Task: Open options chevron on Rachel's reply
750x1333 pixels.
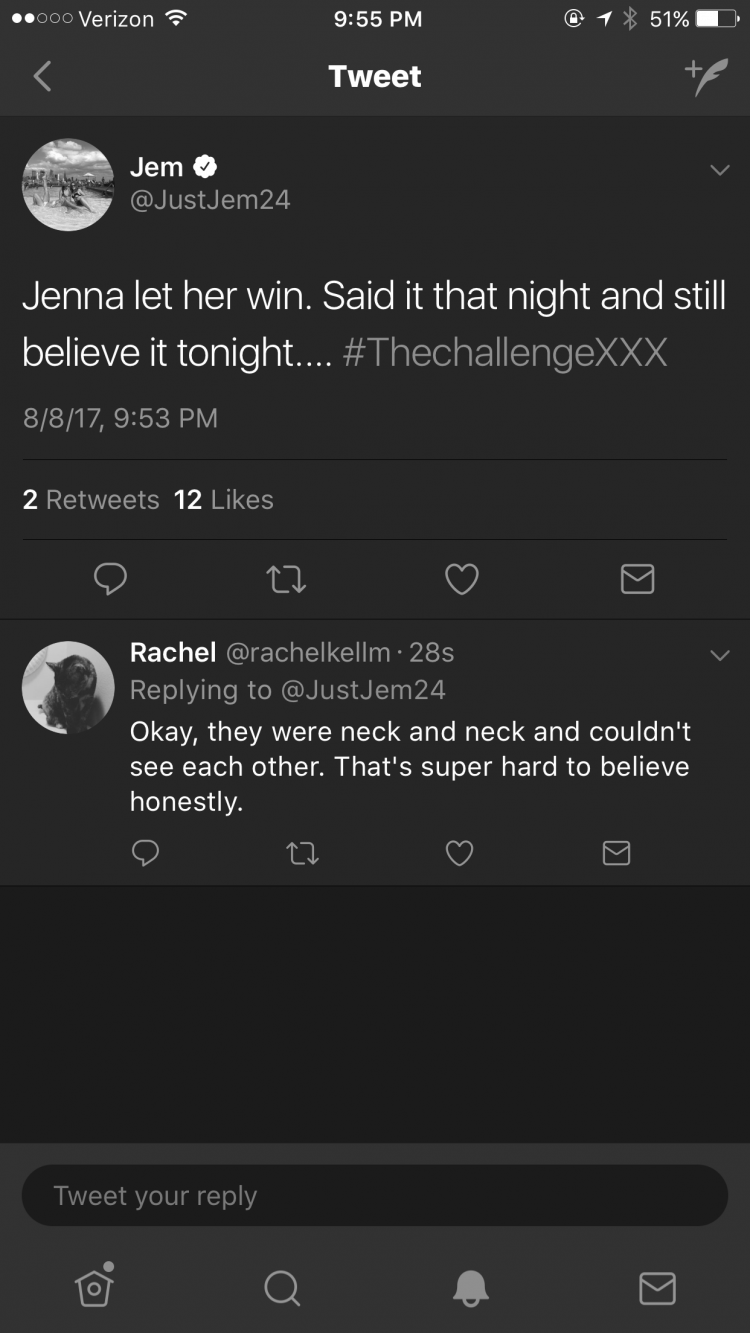Action: (x=719, y=656)
